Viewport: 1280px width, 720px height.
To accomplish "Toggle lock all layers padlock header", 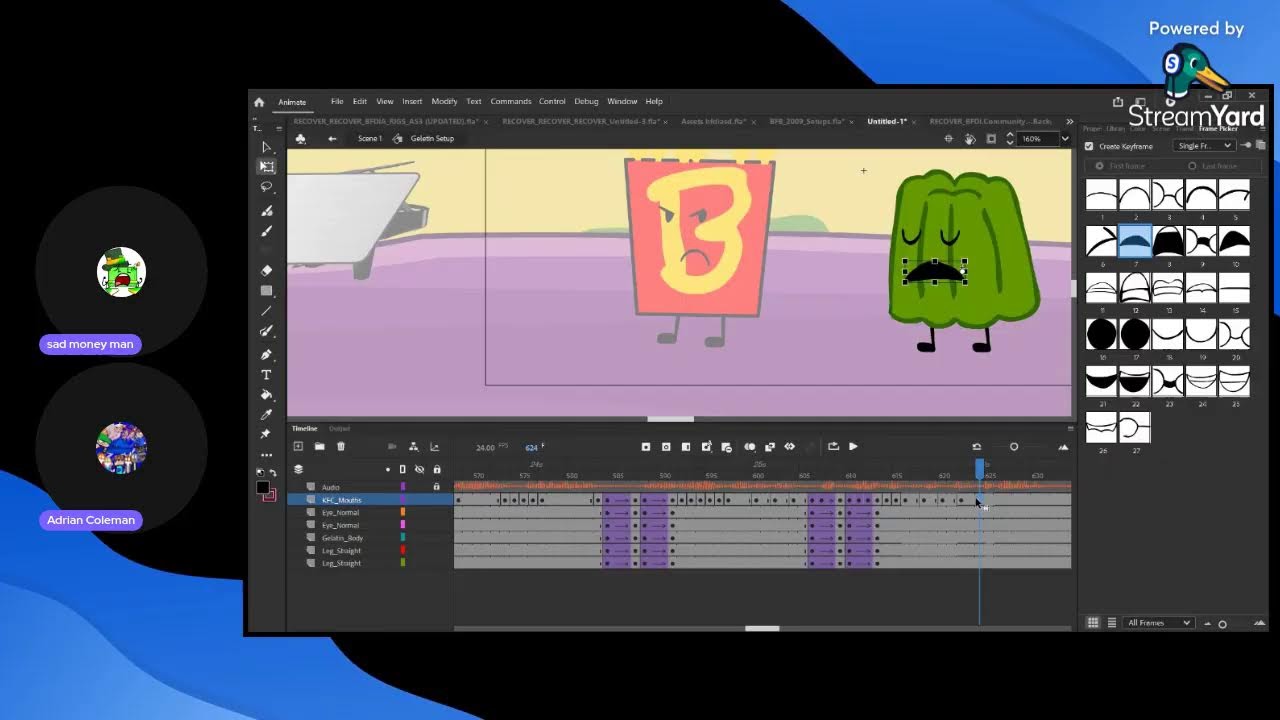I will coord(436,469).
